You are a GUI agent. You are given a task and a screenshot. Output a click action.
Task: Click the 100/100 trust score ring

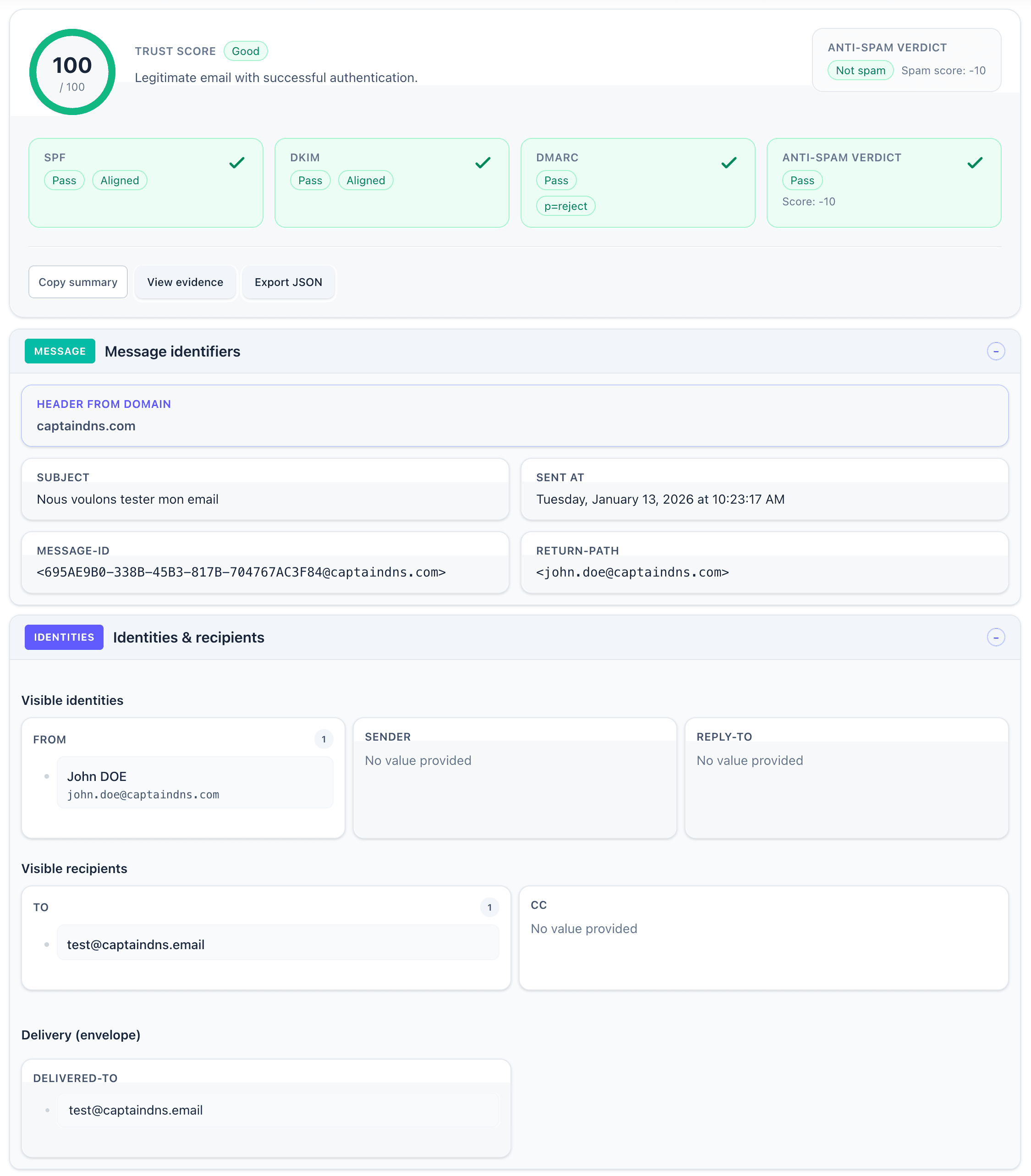pos(71,71)
